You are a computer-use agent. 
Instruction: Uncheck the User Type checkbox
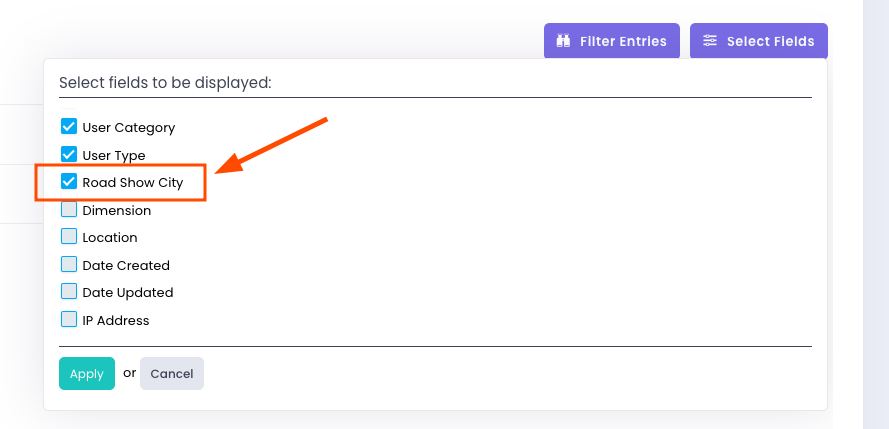(x=69, y=155)
